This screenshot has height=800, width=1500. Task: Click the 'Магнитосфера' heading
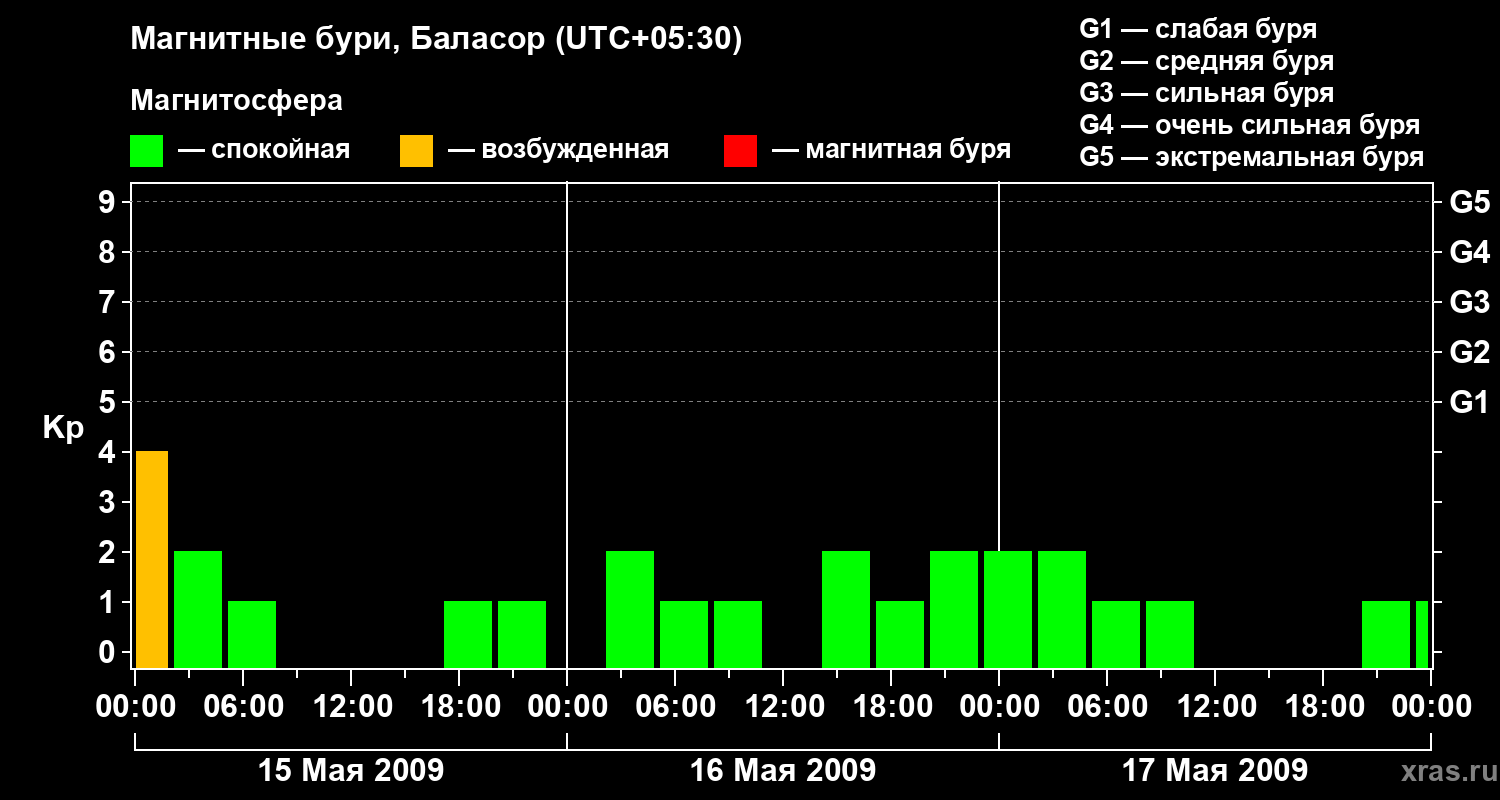236,101
